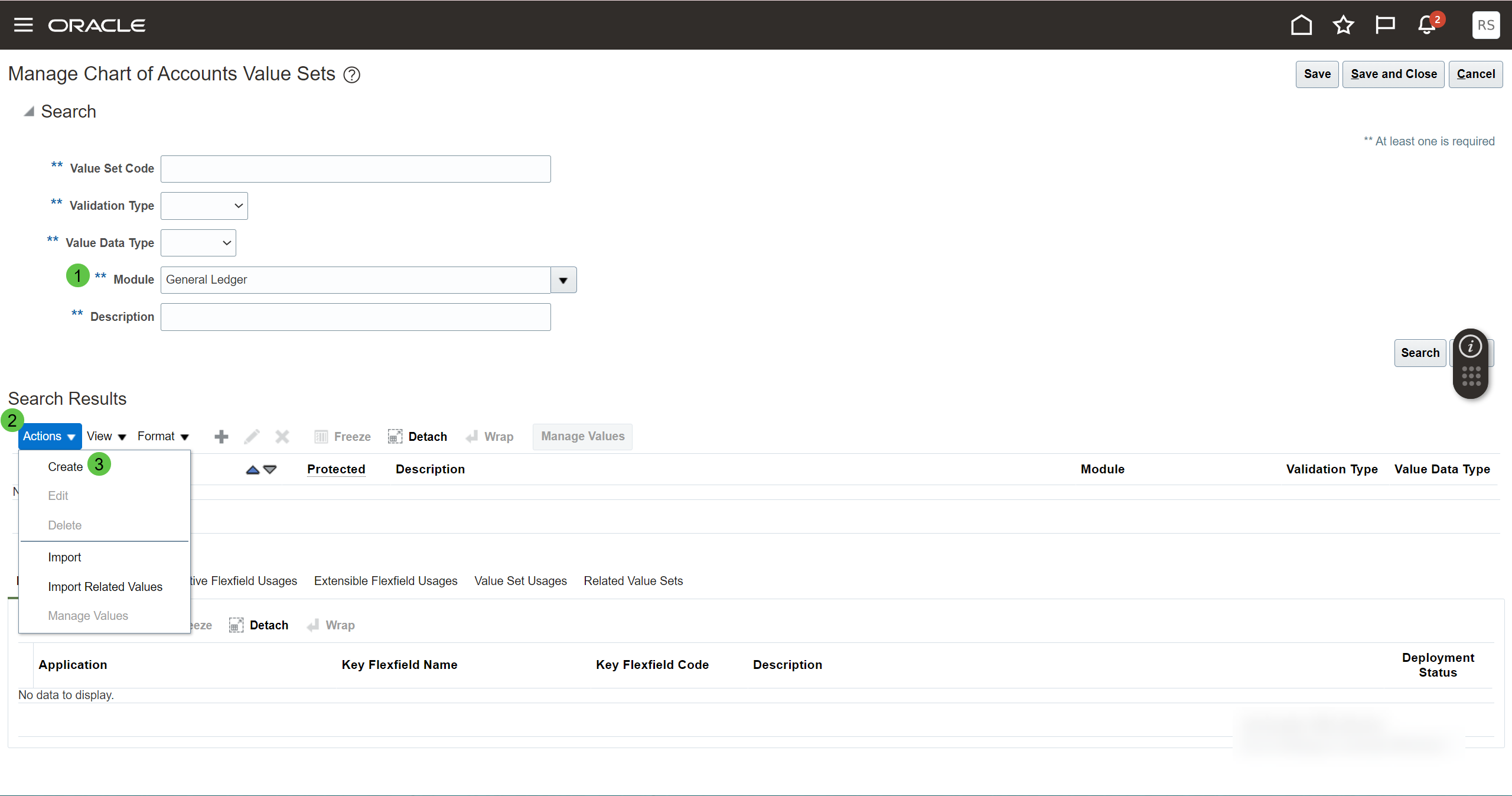Open the Watchlist flag icon
This screenshot has height=796, width=1512.
pyautogui.click(x=1384, y=25)
